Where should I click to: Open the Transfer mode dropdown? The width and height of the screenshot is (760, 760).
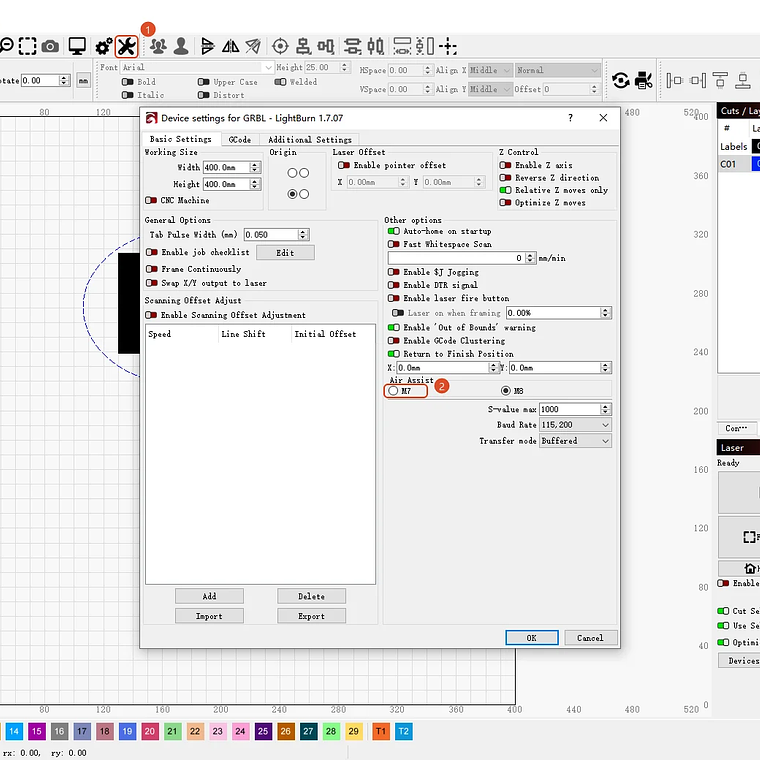pos(575,441)
